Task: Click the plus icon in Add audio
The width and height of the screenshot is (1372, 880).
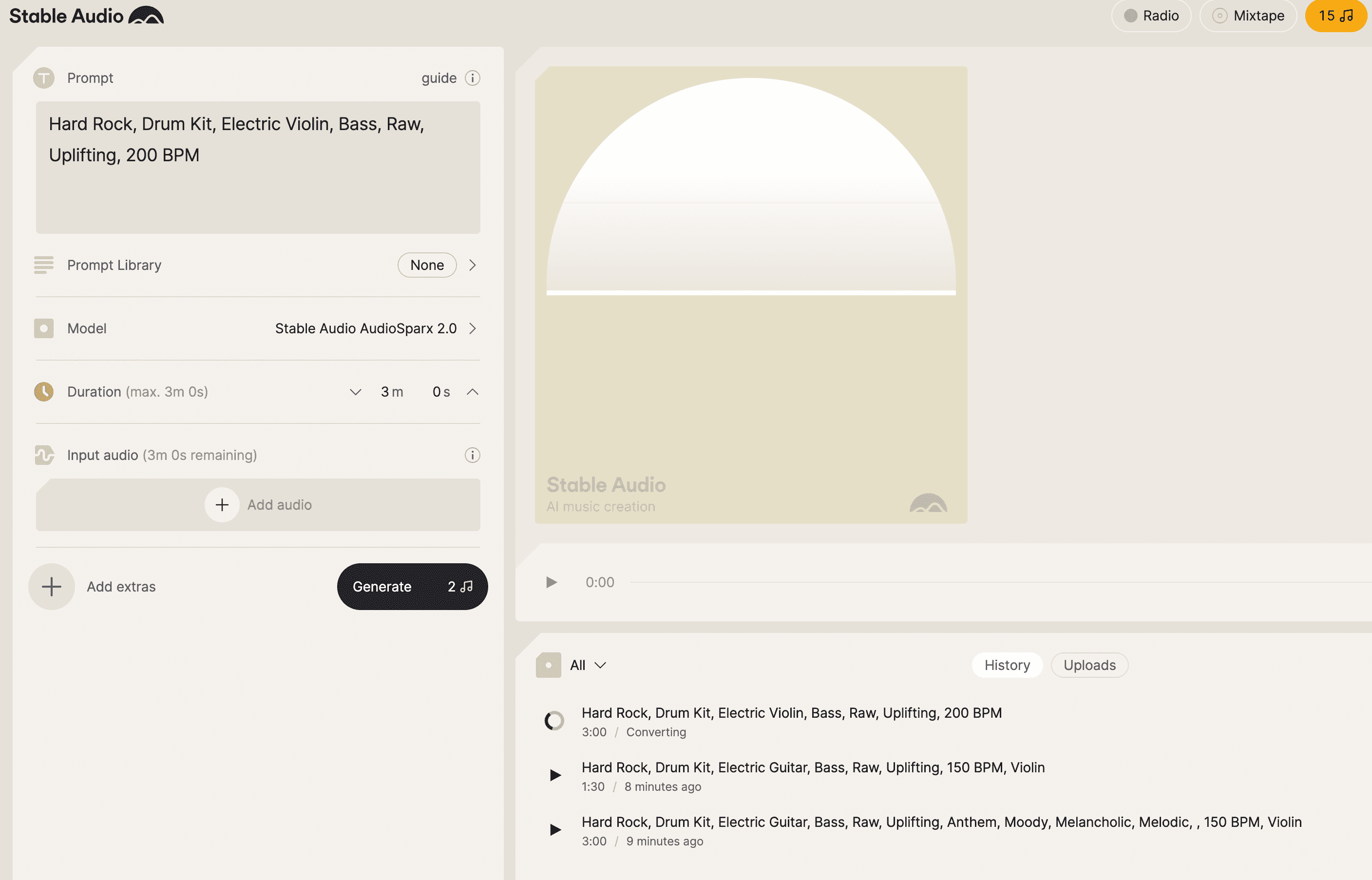Action: click(x=222, y=505)
